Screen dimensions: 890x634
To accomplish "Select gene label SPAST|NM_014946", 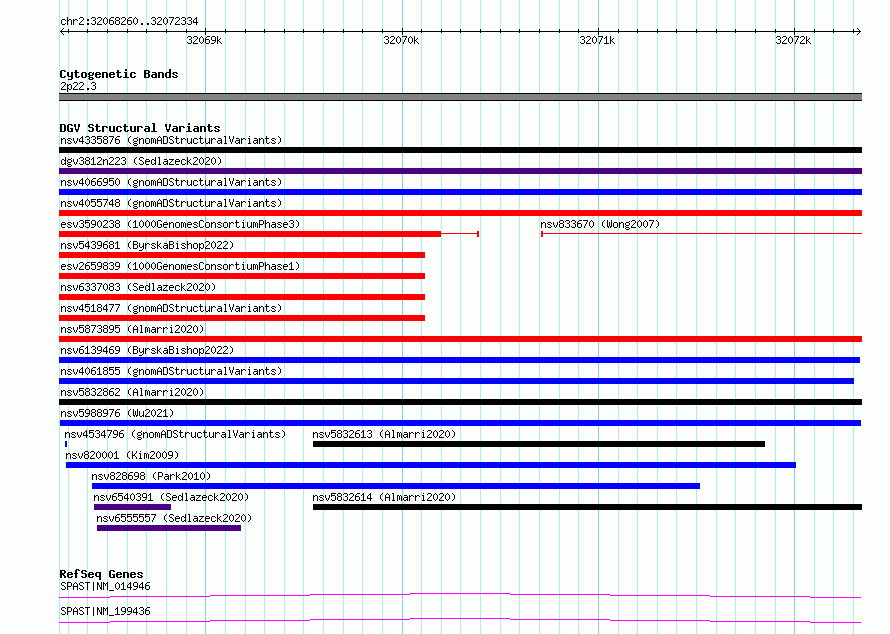I will (x=105, y=586).
